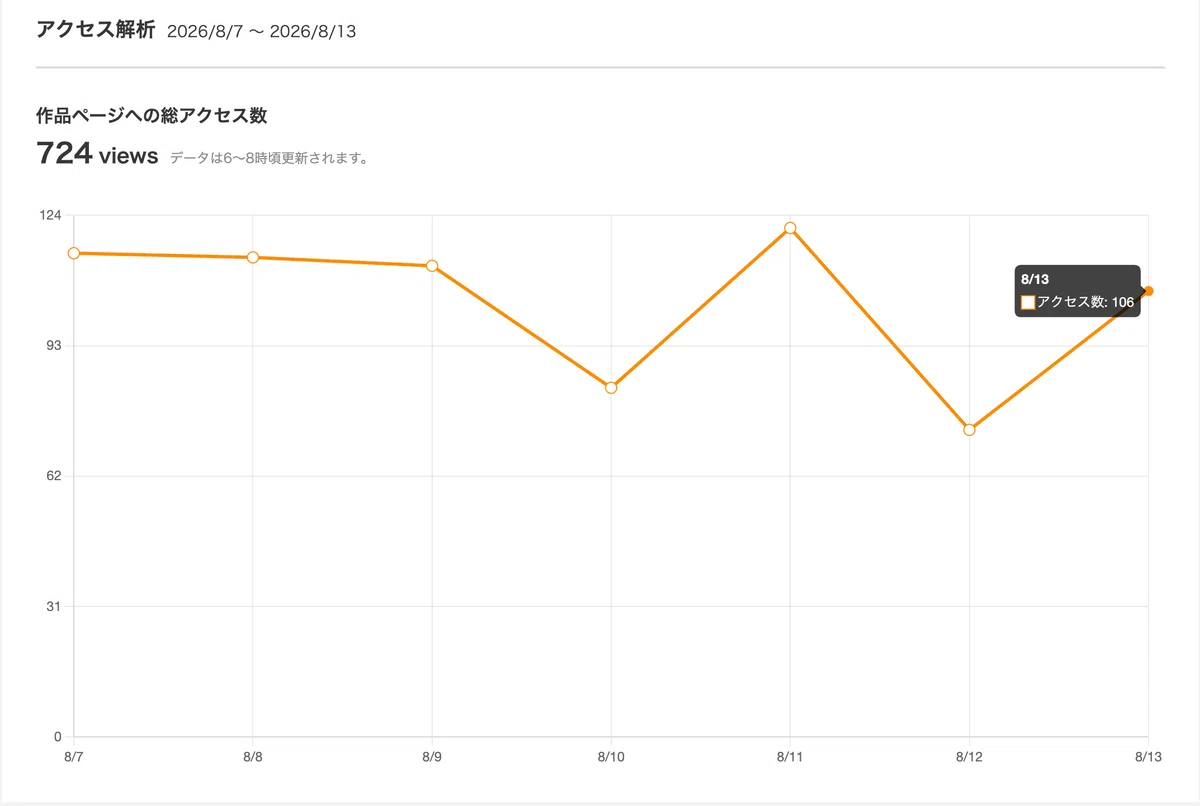Click the 8/12 lowest data point
Screen dimensions: 1200x806
coord(969,429)
